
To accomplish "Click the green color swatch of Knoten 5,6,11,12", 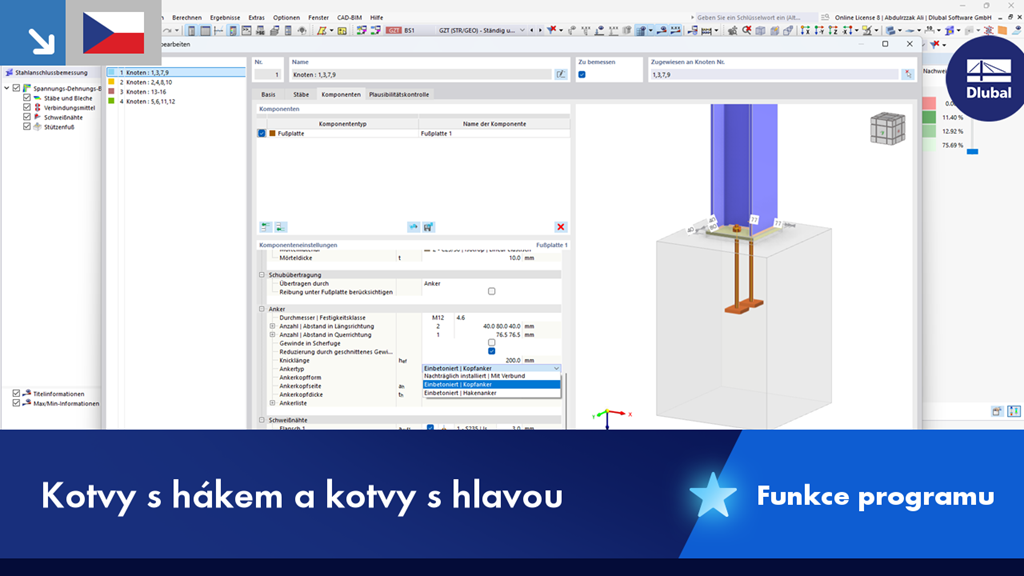I will 111,101.
